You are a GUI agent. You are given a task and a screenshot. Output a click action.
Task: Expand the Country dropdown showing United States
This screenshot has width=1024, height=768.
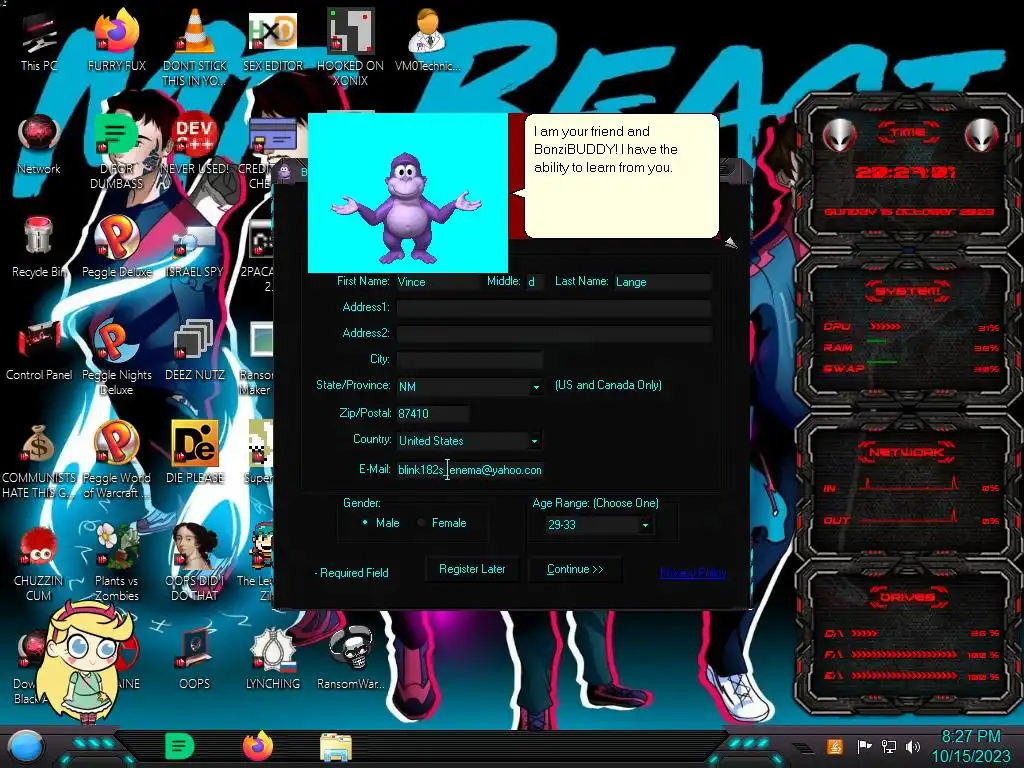[534, 441]
